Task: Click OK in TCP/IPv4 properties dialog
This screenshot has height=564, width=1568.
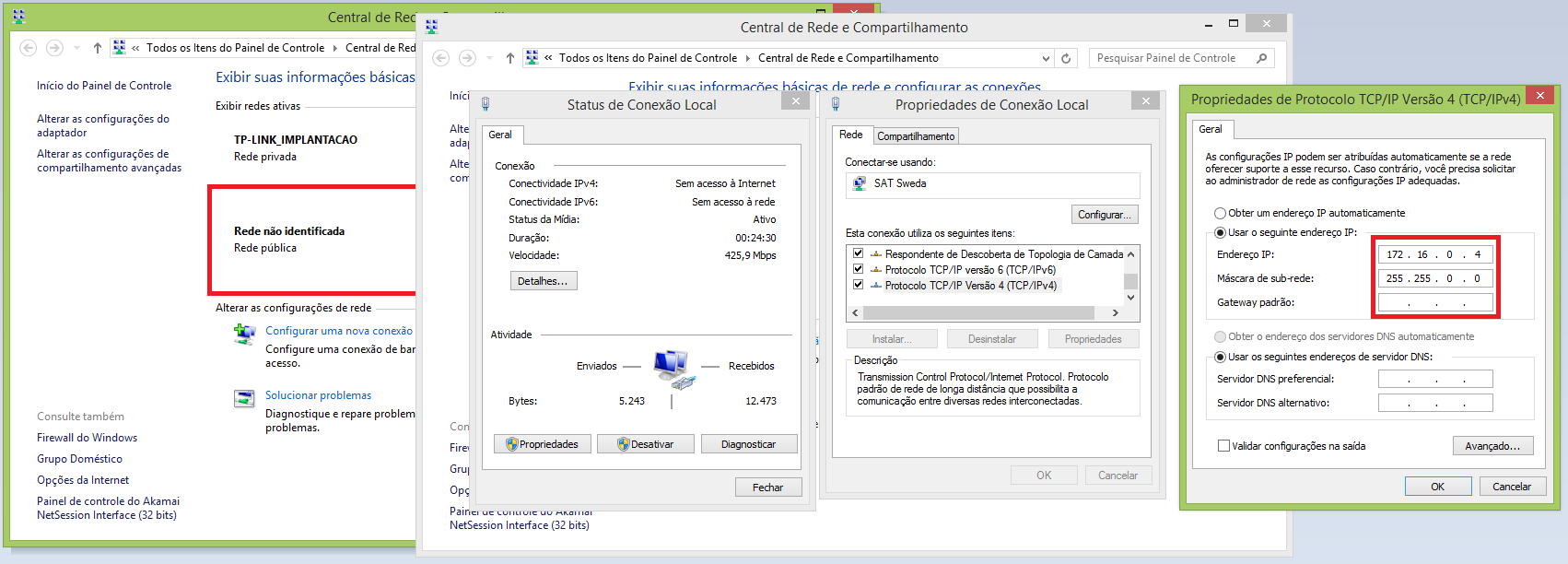Action: [x=1438, y=487]
